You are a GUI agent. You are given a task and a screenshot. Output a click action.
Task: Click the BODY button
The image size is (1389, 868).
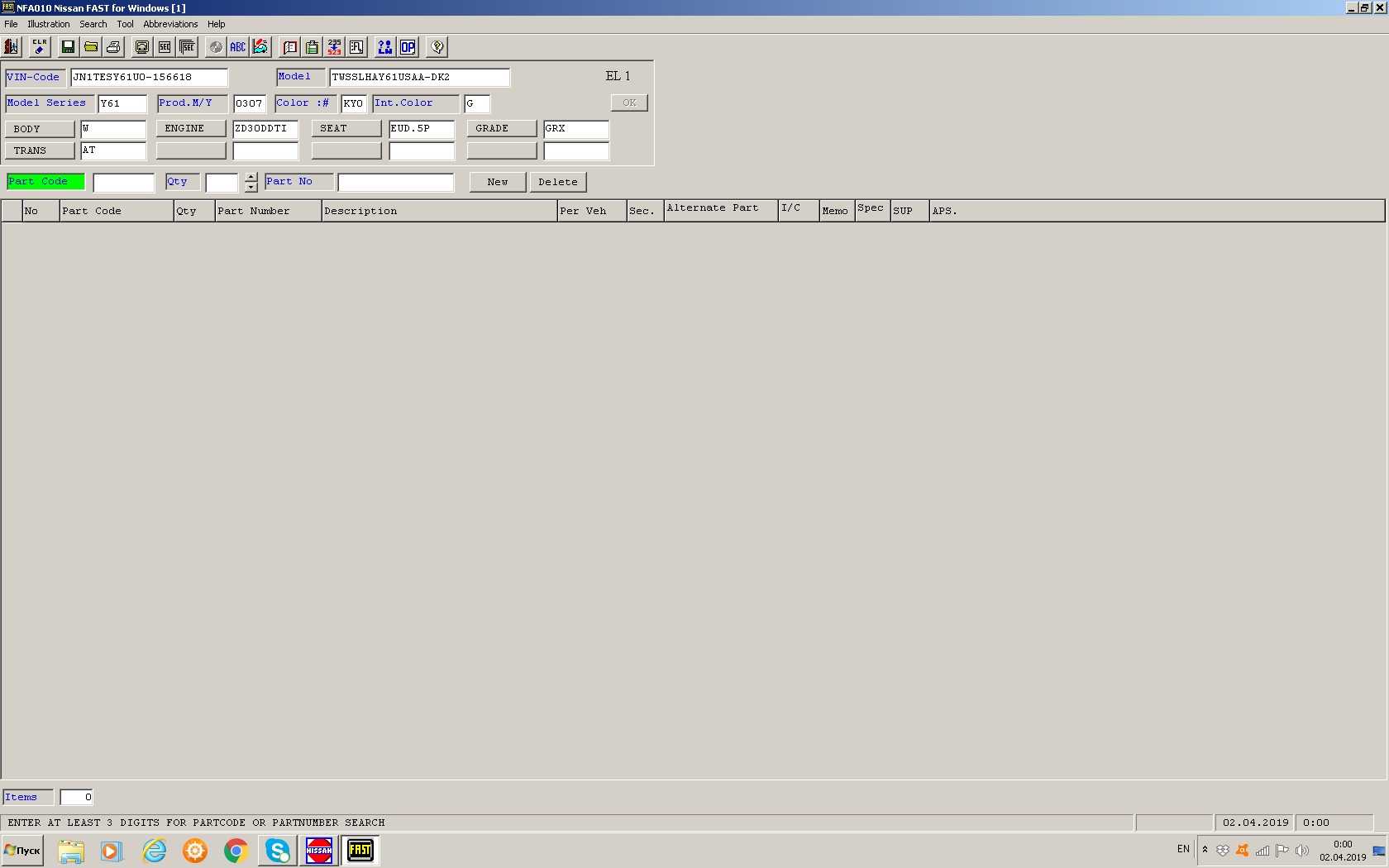tap(40, 129)
